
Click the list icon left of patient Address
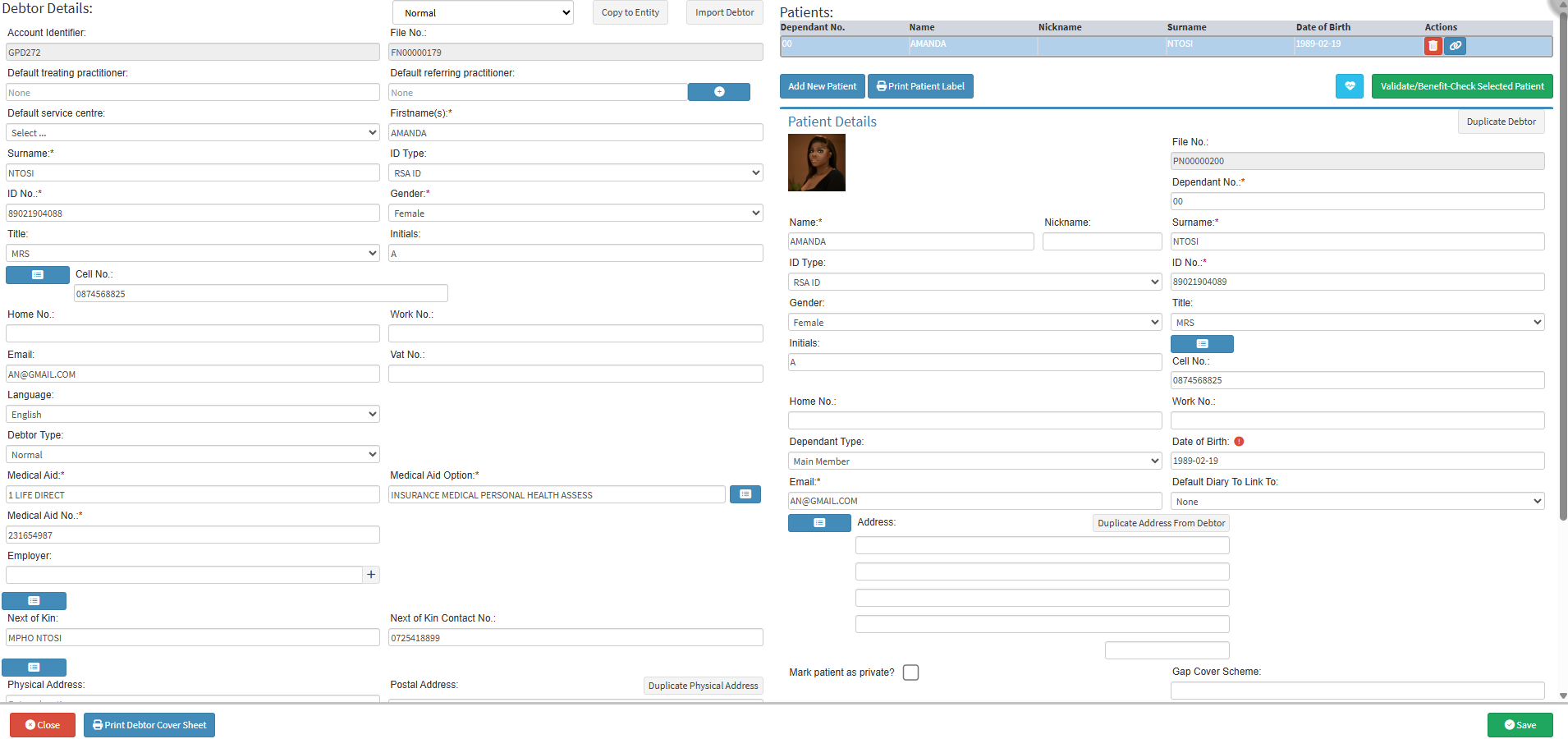click(818, 523)
